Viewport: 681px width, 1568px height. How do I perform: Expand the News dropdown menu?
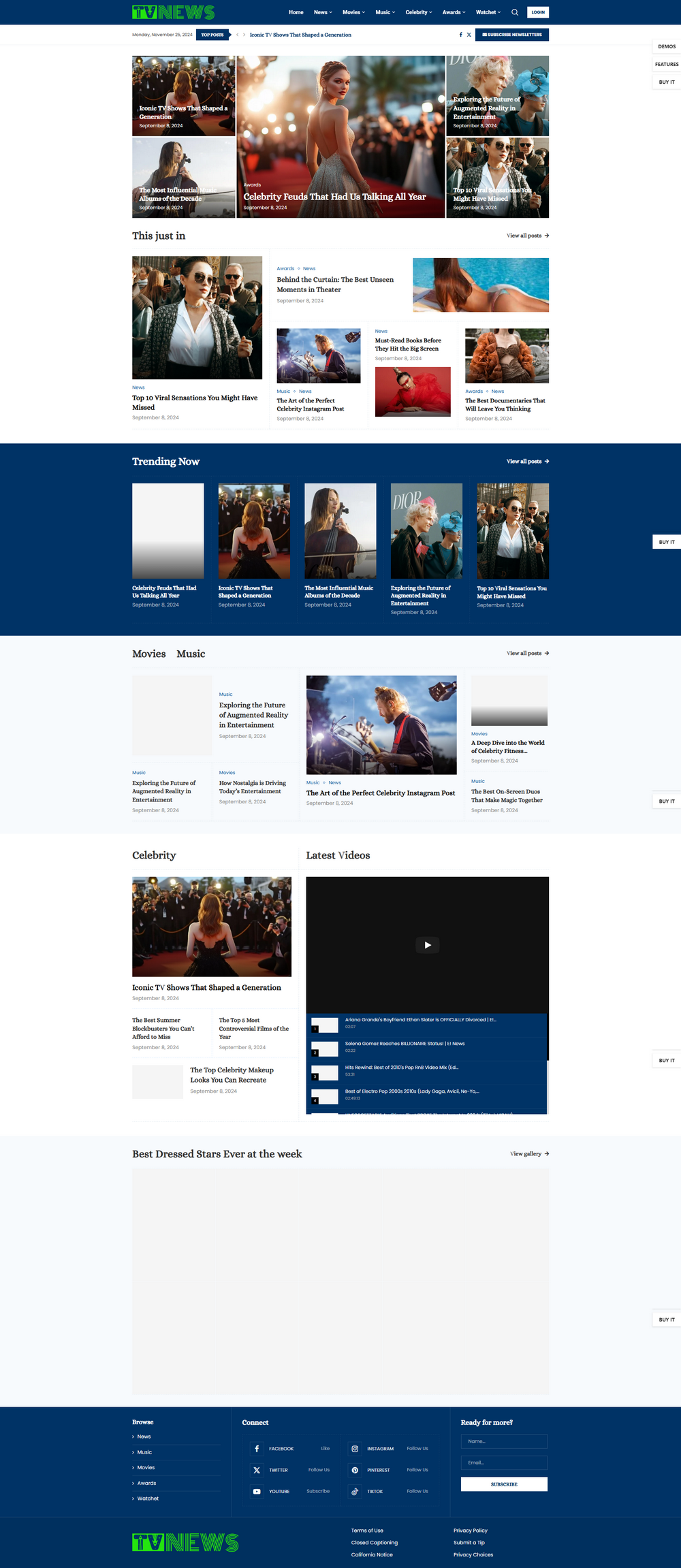click(323, 12)
